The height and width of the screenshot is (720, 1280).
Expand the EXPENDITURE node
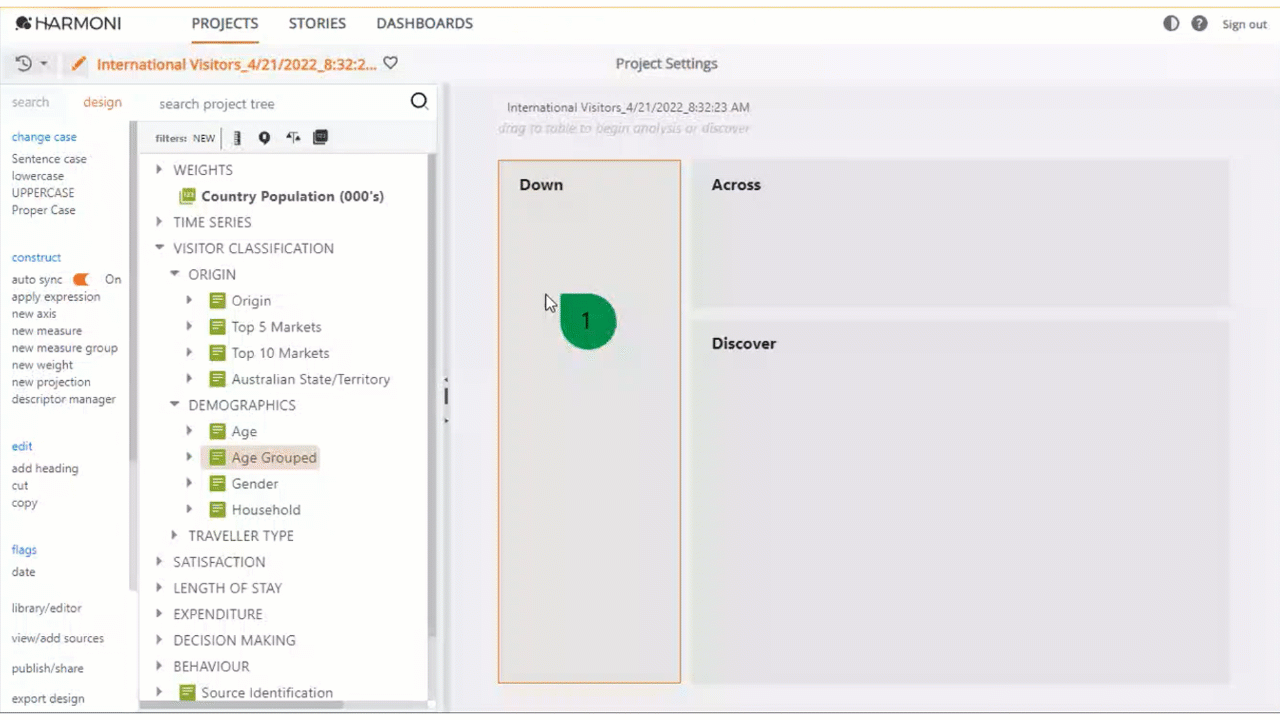159,614
